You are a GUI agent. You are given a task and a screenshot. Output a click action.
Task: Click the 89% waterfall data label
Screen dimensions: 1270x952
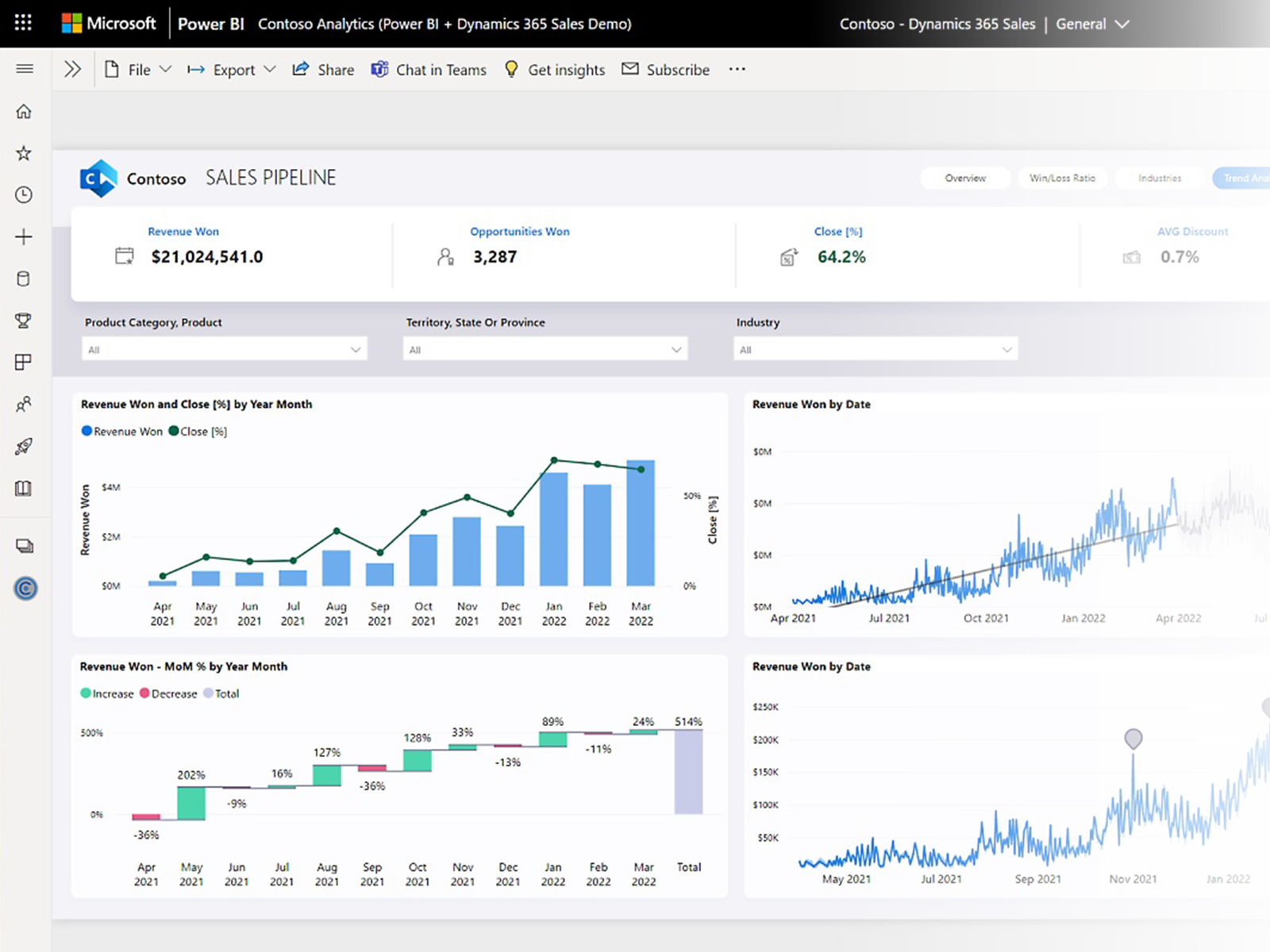click(552, 721)
